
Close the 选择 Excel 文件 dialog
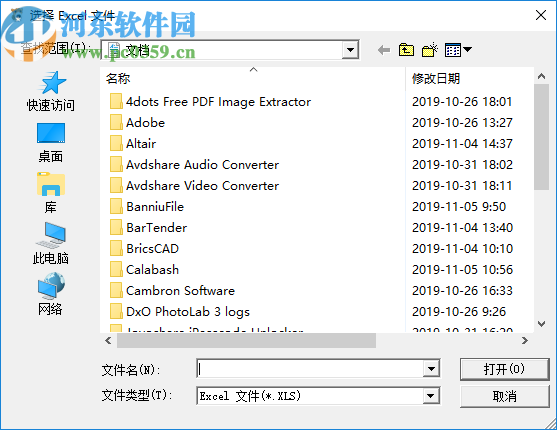[x=541, y=15]
